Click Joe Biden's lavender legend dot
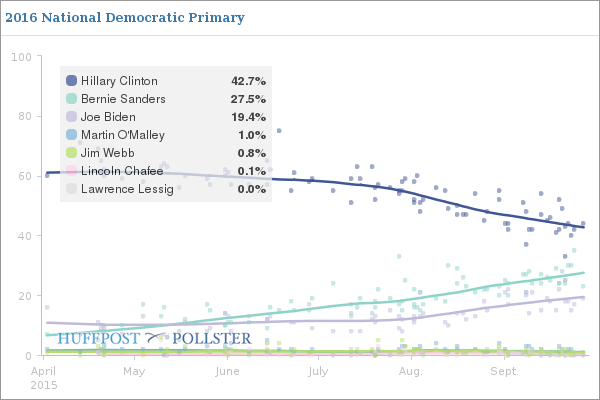 click(71, 117)
